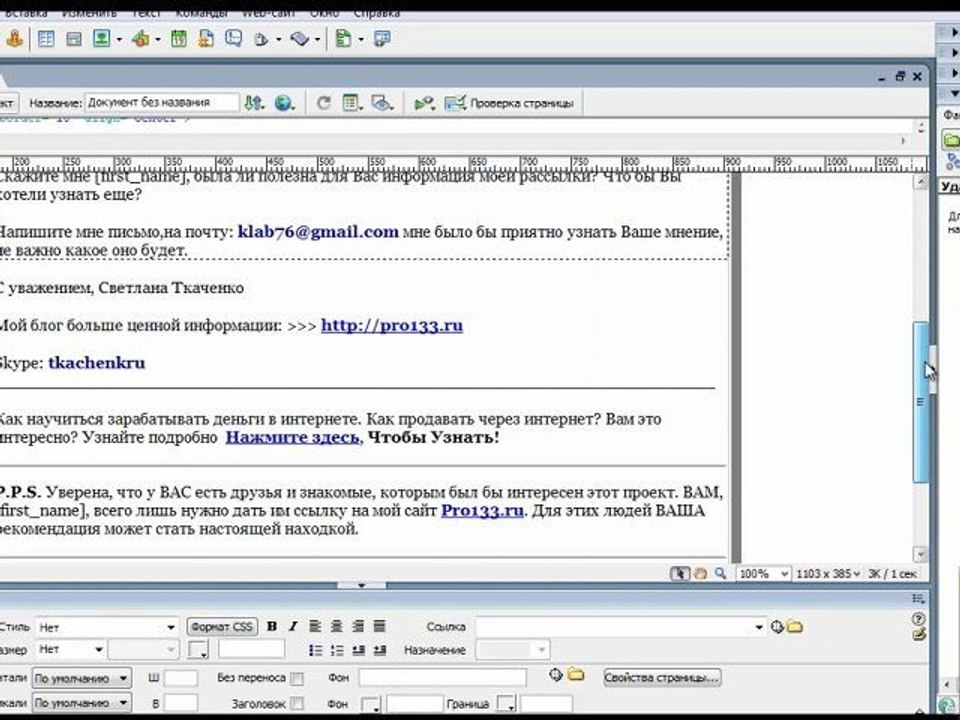Align text right in Properties

(x=358, y=626)
